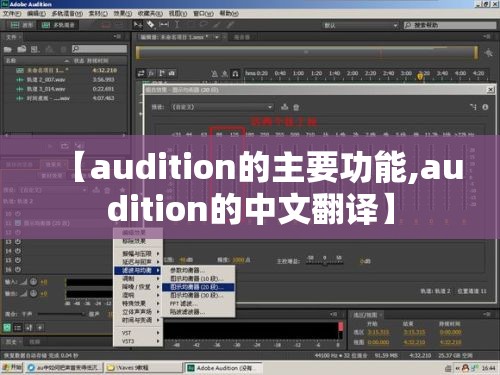The height and width of the screenshot is (375, 500).
Task: Click the info icon in the equalizer dialog
Action: click(x=485, y=107)
